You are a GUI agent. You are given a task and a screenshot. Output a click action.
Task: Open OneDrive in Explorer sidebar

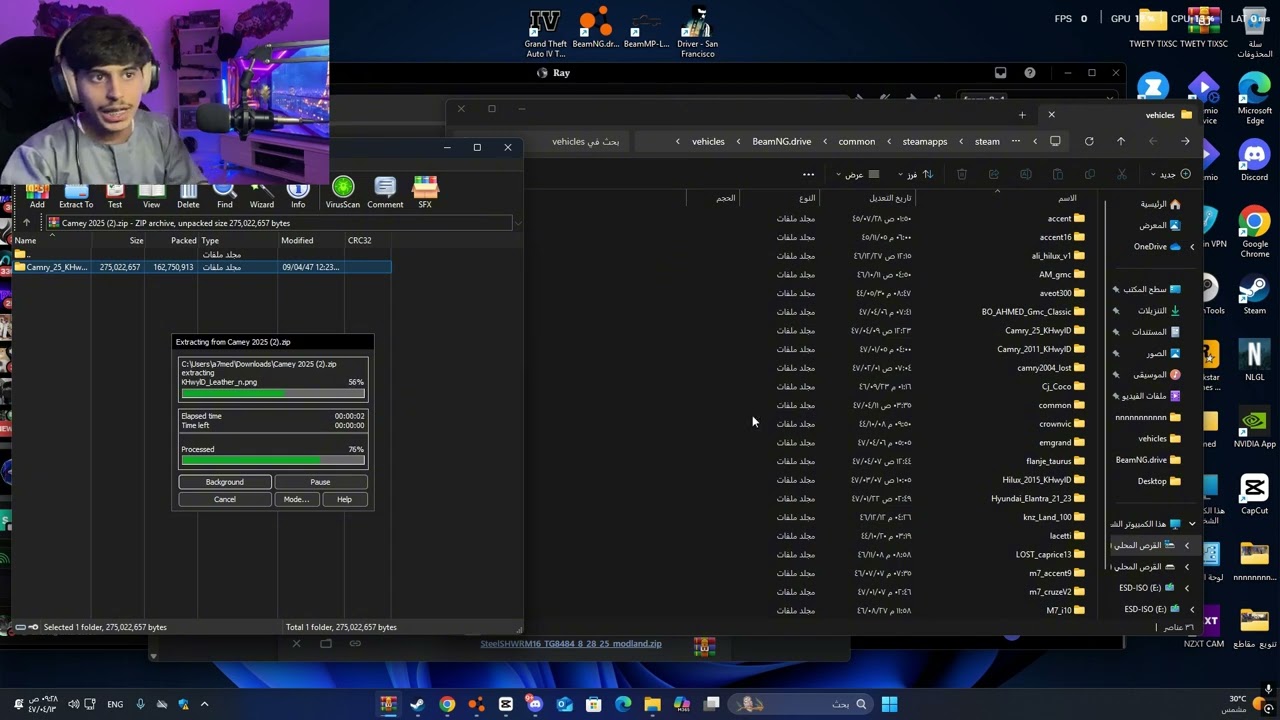pos(1157,246)
